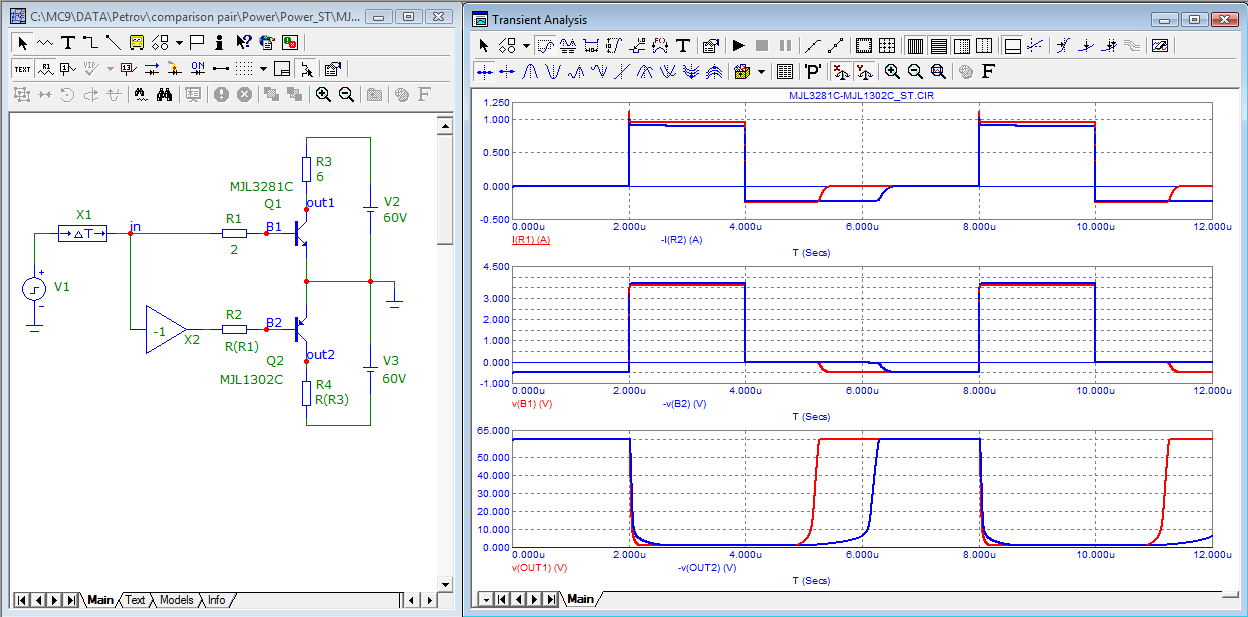Choose the diagonal line wire tool
The height and width of the screenshot is (617, 1248).
(x=113, y=43)
